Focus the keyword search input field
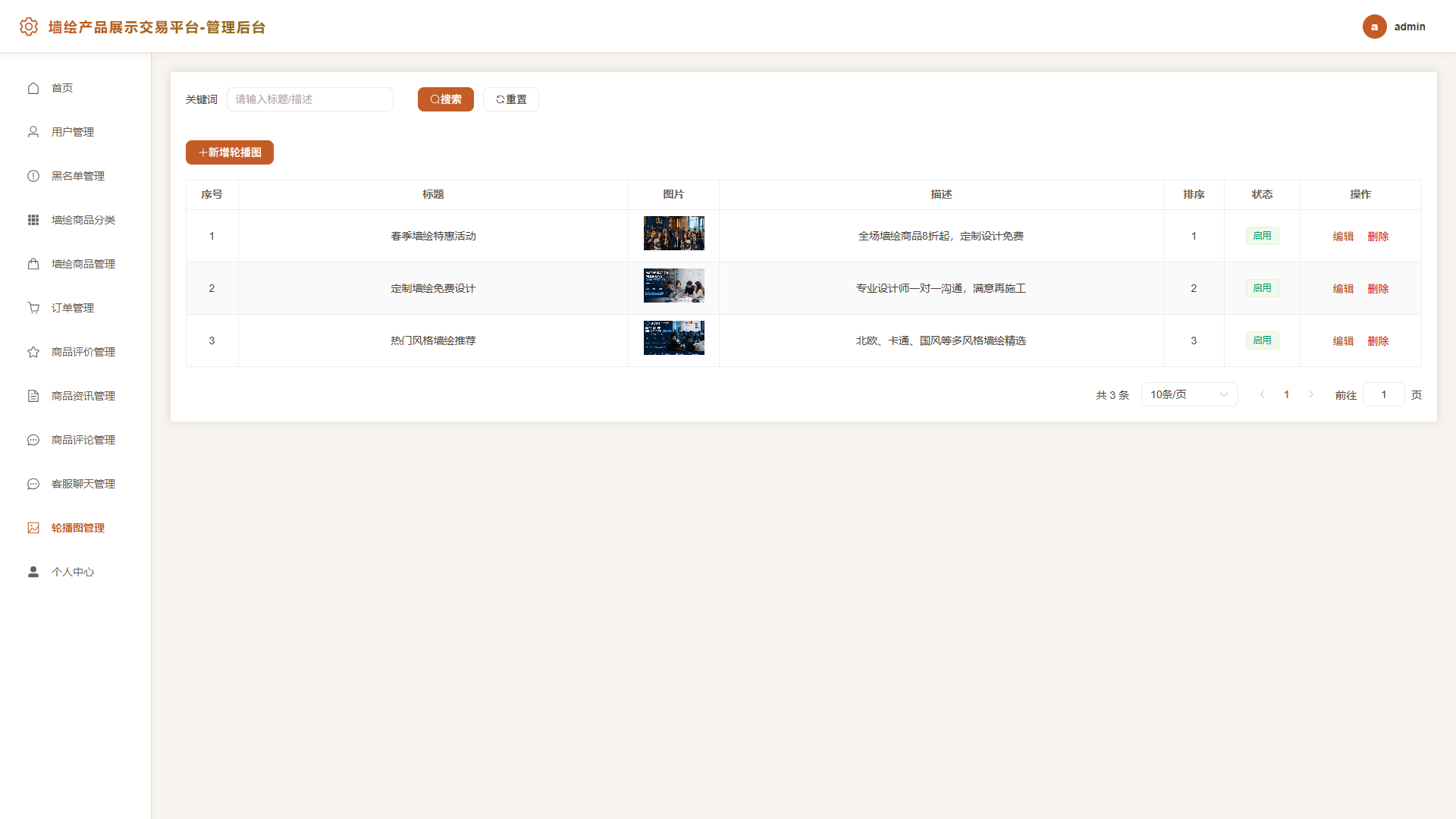Image resolution: width=1456 pixels, height=819 pixels. coord(310,99)
